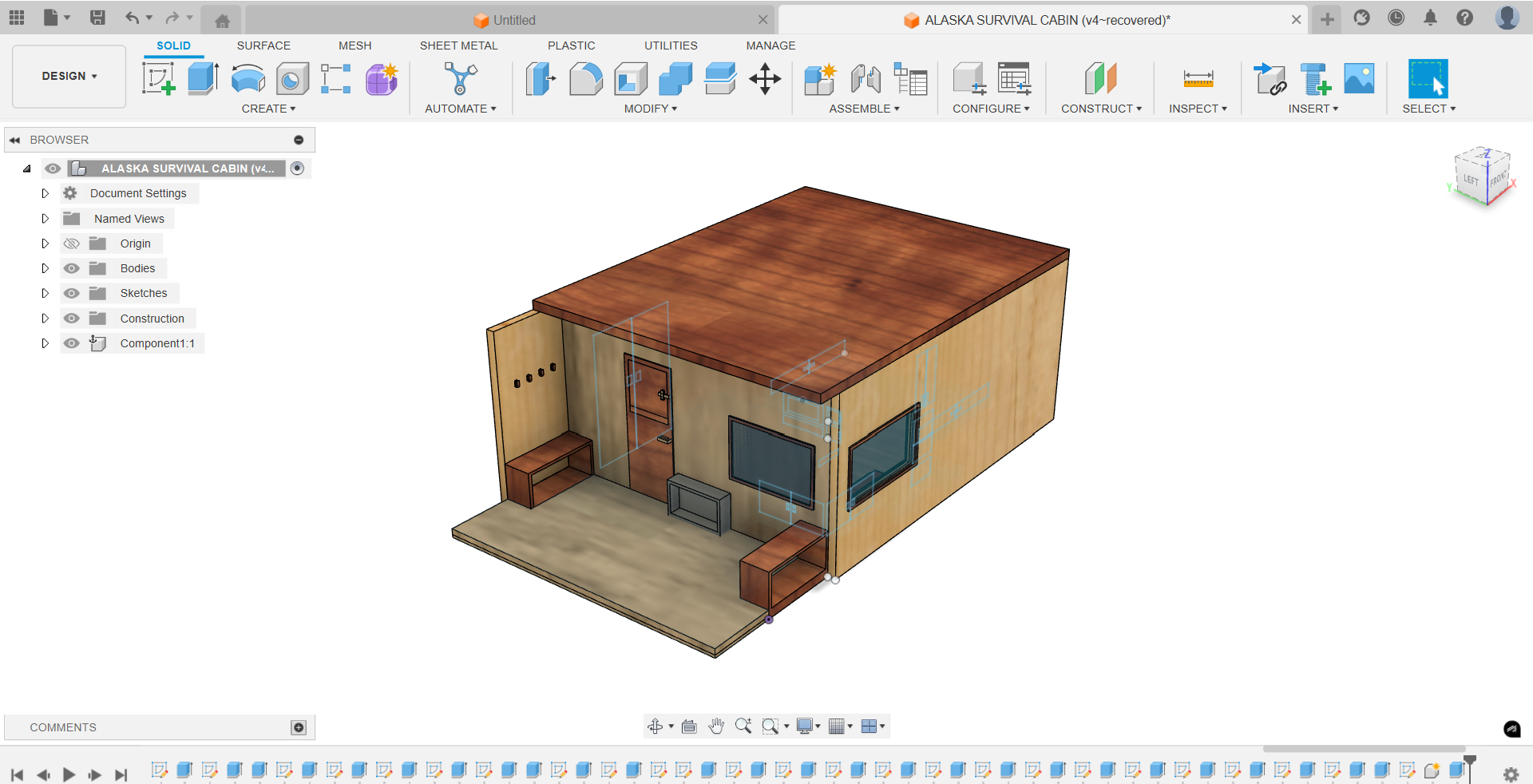
Task: Open the Bill of Materials icon
Action: pos(910,79)
